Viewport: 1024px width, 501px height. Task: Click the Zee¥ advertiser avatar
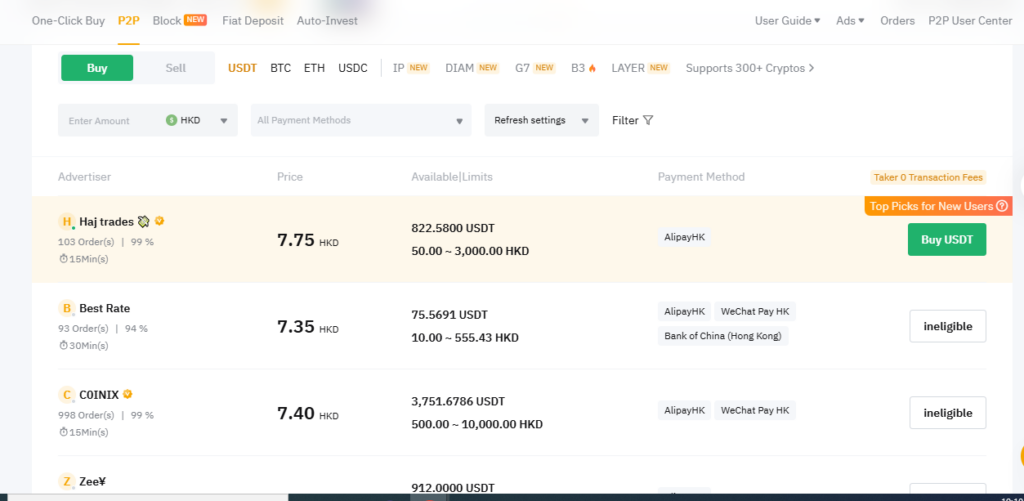(67, 482)
